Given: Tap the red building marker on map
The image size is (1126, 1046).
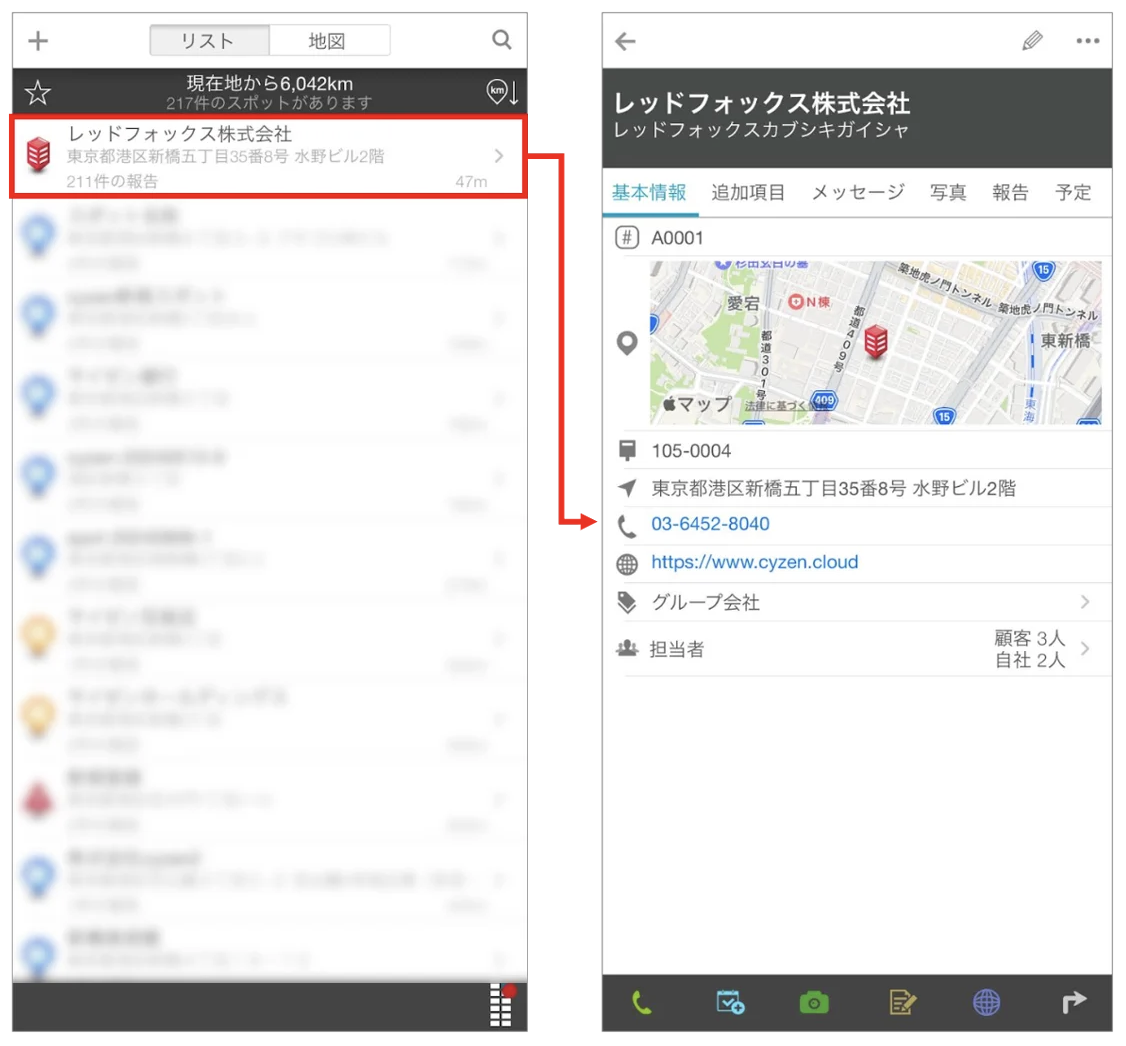Looking at the screenshot, I should point(876,341).
